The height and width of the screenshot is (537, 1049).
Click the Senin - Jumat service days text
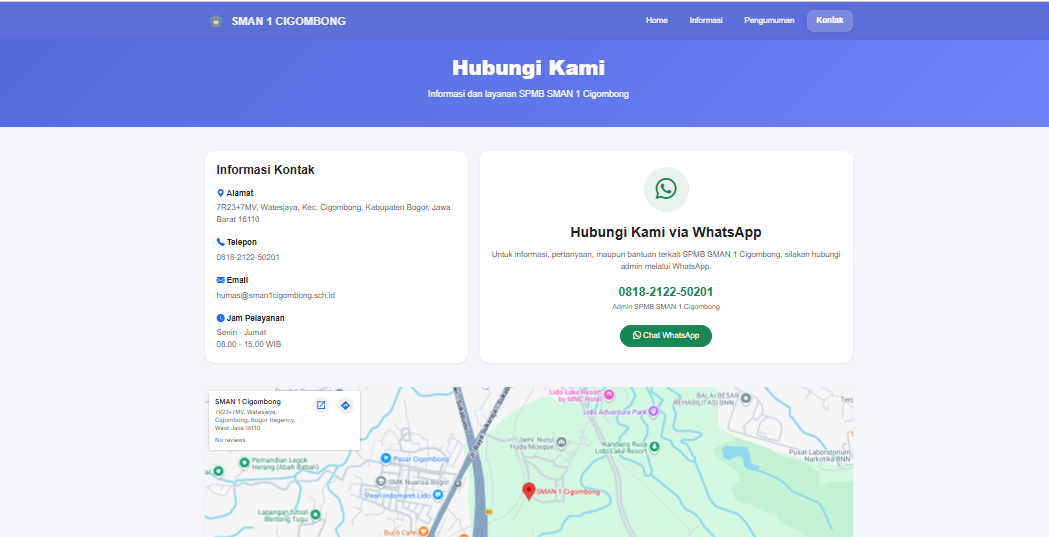pyautogui.click(x=241, y=332)
